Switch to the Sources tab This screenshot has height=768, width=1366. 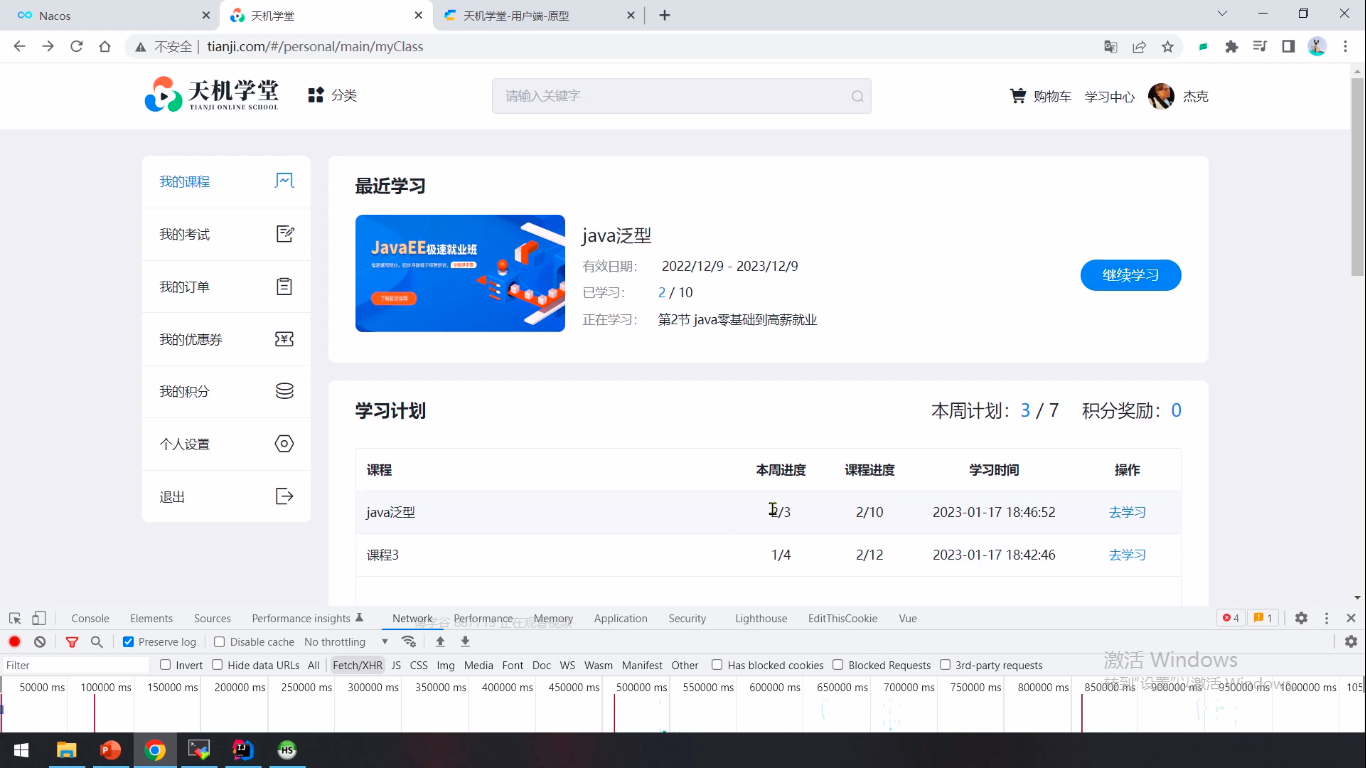point(212,618)
